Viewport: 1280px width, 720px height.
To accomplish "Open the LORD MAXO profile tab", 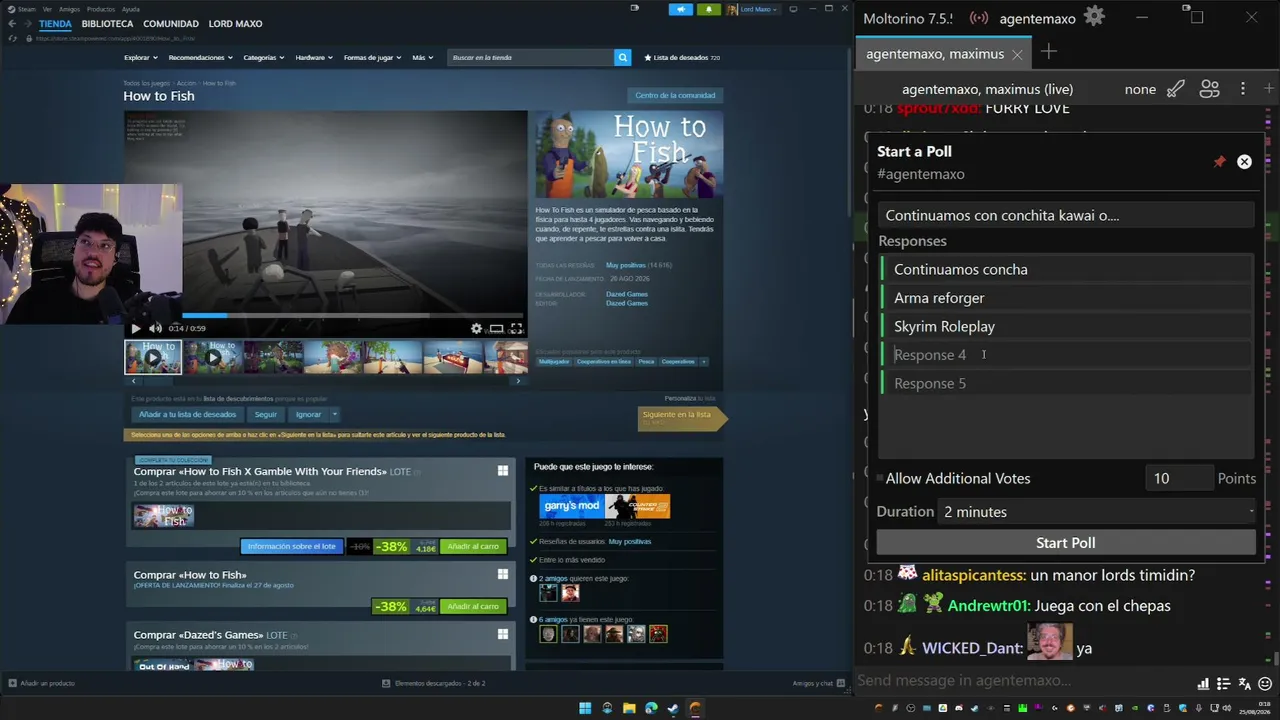I will pyautogui.click(x=235, y=24).
